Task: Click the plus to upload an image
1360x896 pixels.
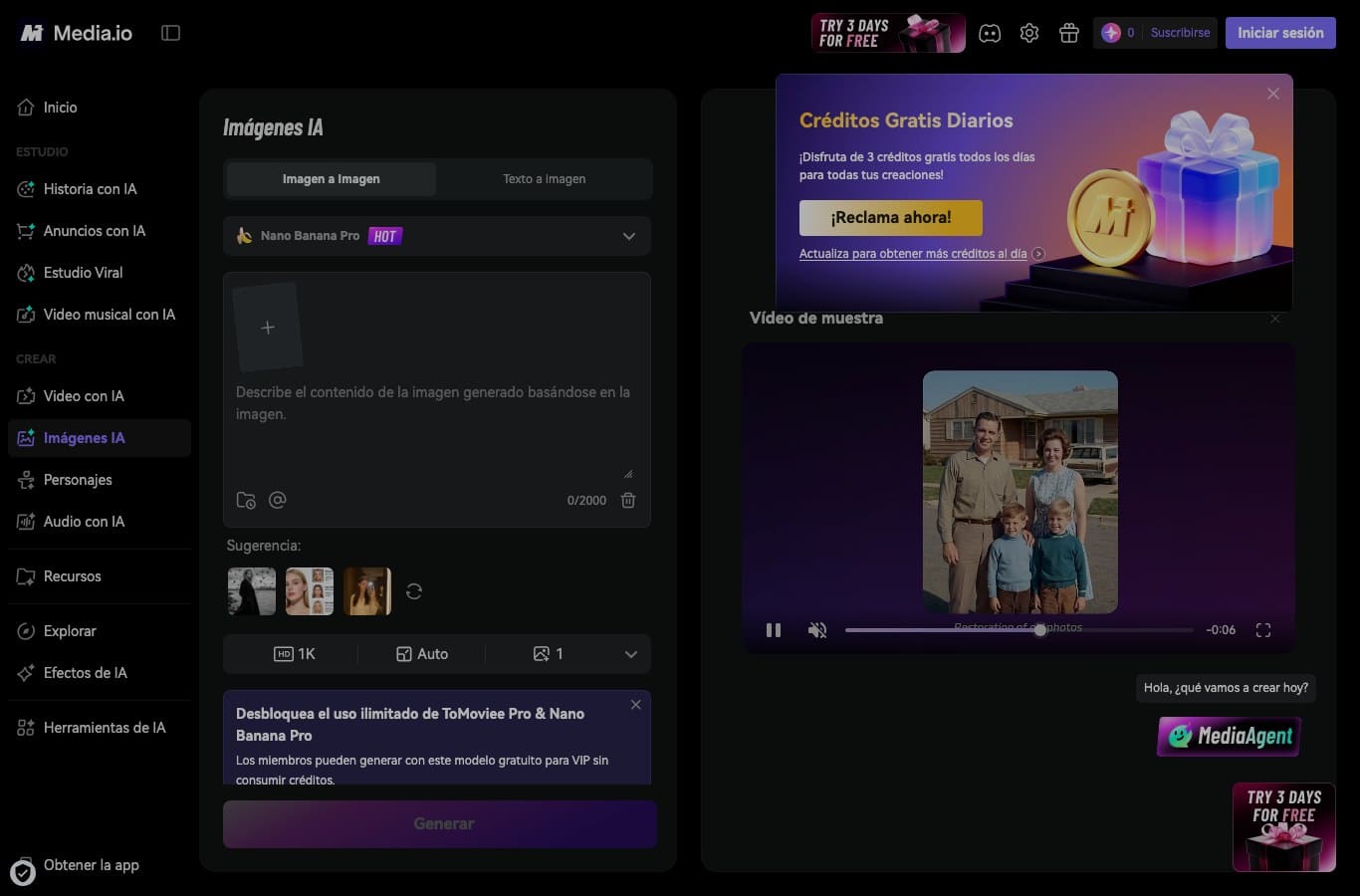Action: point(267,328)
